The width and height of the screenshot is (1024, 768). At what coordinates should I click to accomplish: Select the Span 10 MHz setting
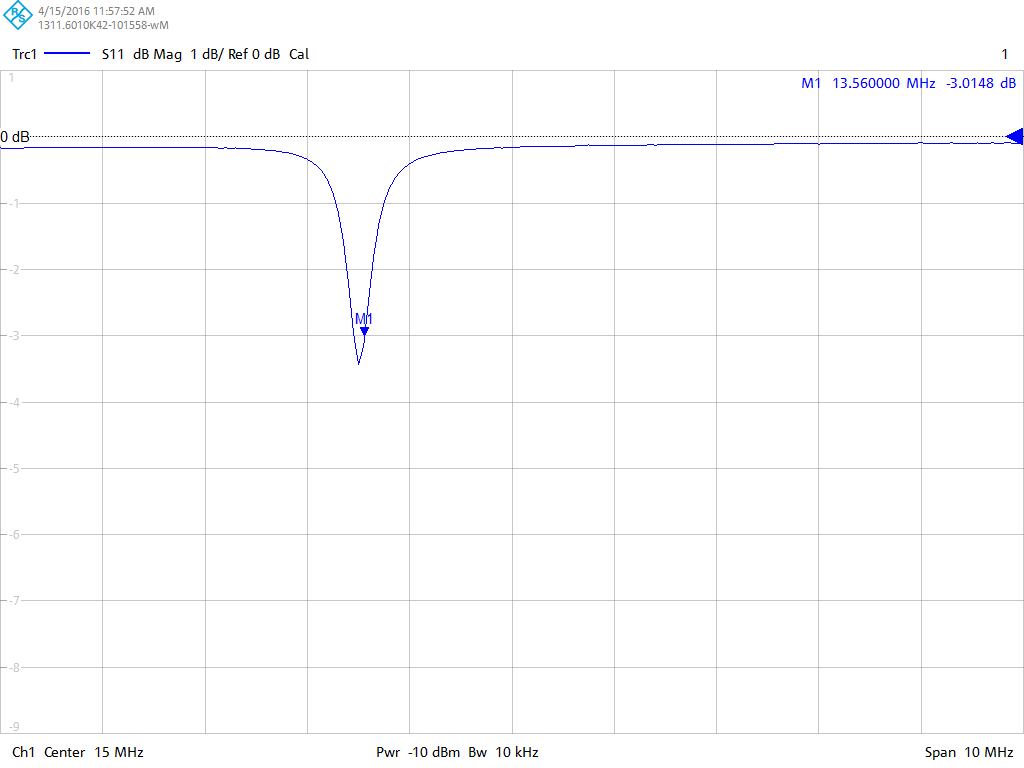969,752
